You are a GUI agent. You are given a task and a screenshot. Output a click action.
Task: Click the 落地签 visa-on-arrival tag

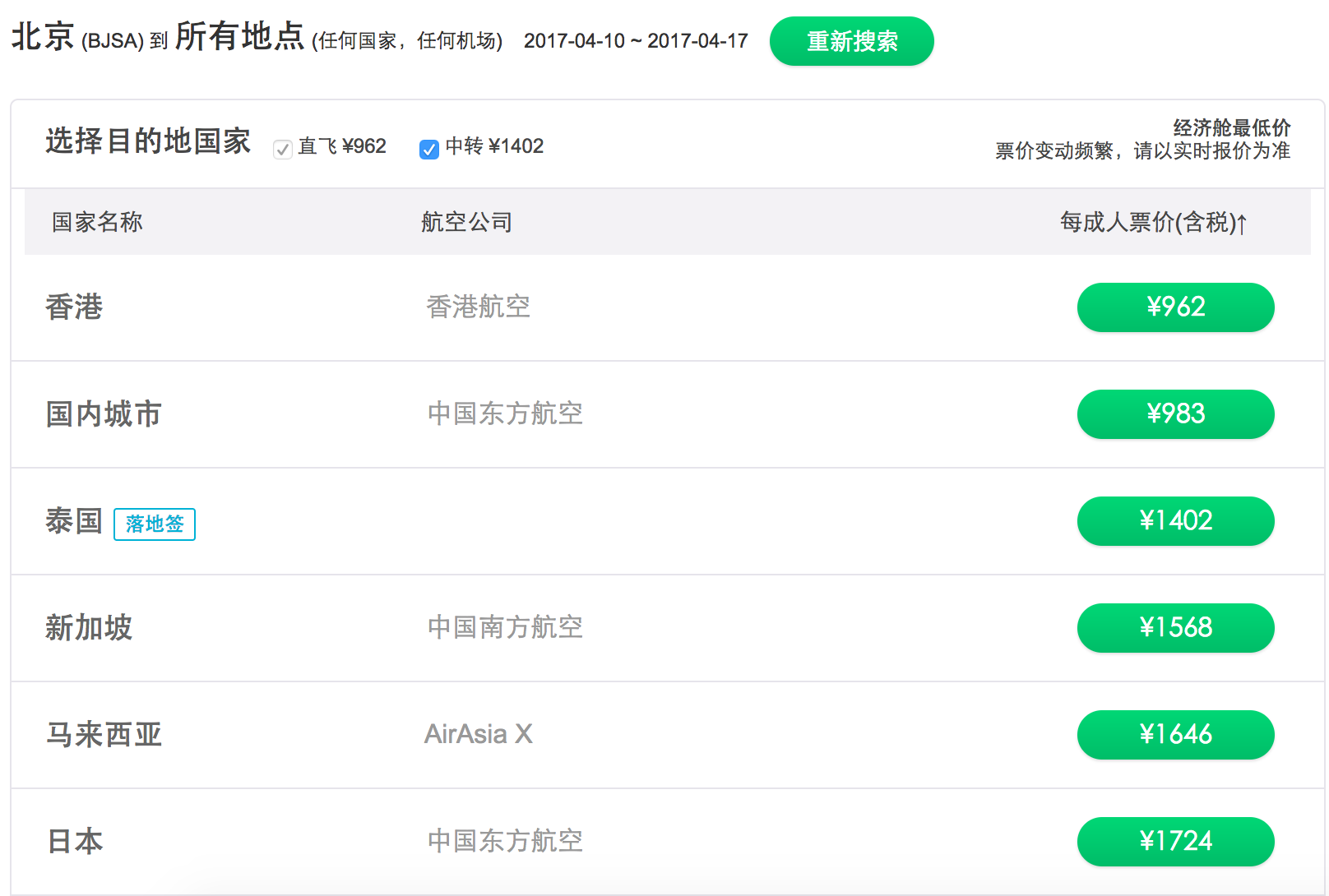[x=155, y=524]
